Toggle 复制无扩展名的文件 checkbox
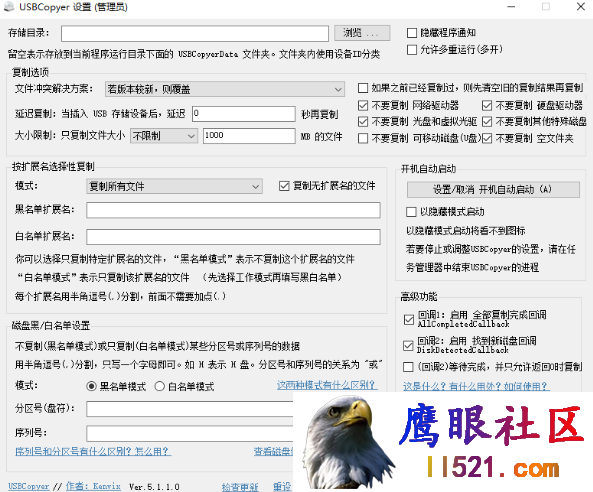The width and height of the screenshot is (593, 492). (284, 186)
